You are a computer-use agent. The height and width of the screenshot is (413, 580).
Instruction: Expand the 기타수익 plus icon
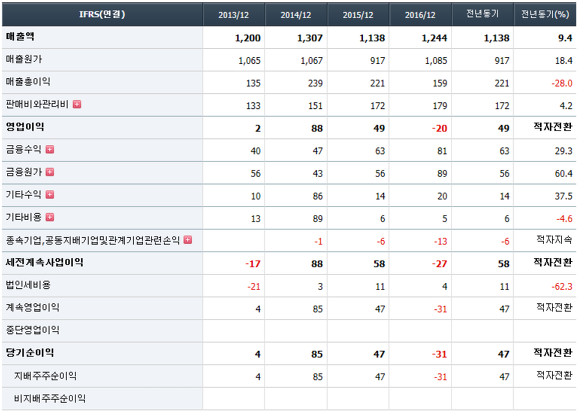click(50, 194)
